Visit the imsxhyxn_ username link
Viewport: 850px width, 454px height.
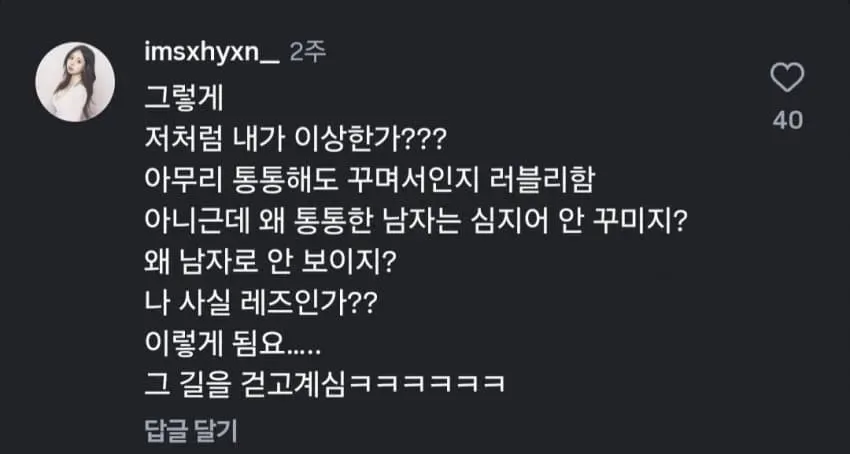tap(212, 53)
